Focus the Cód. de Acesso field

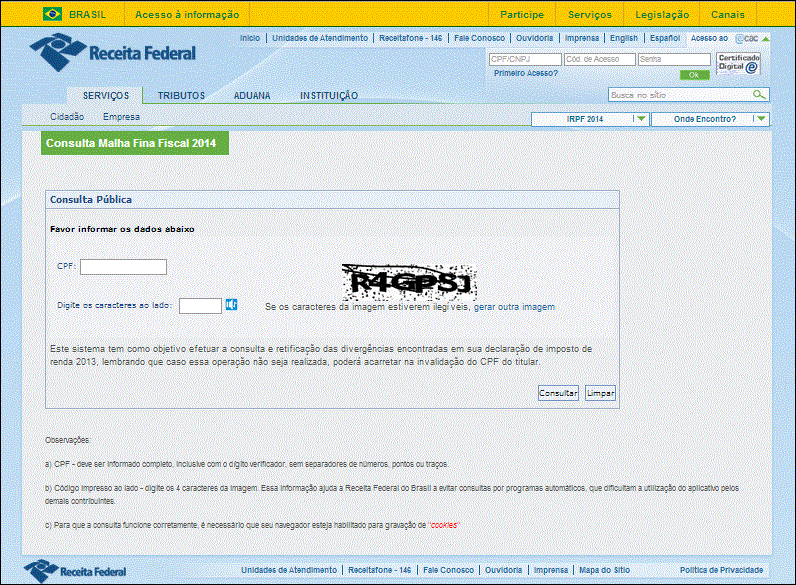(x=600, y=59)
